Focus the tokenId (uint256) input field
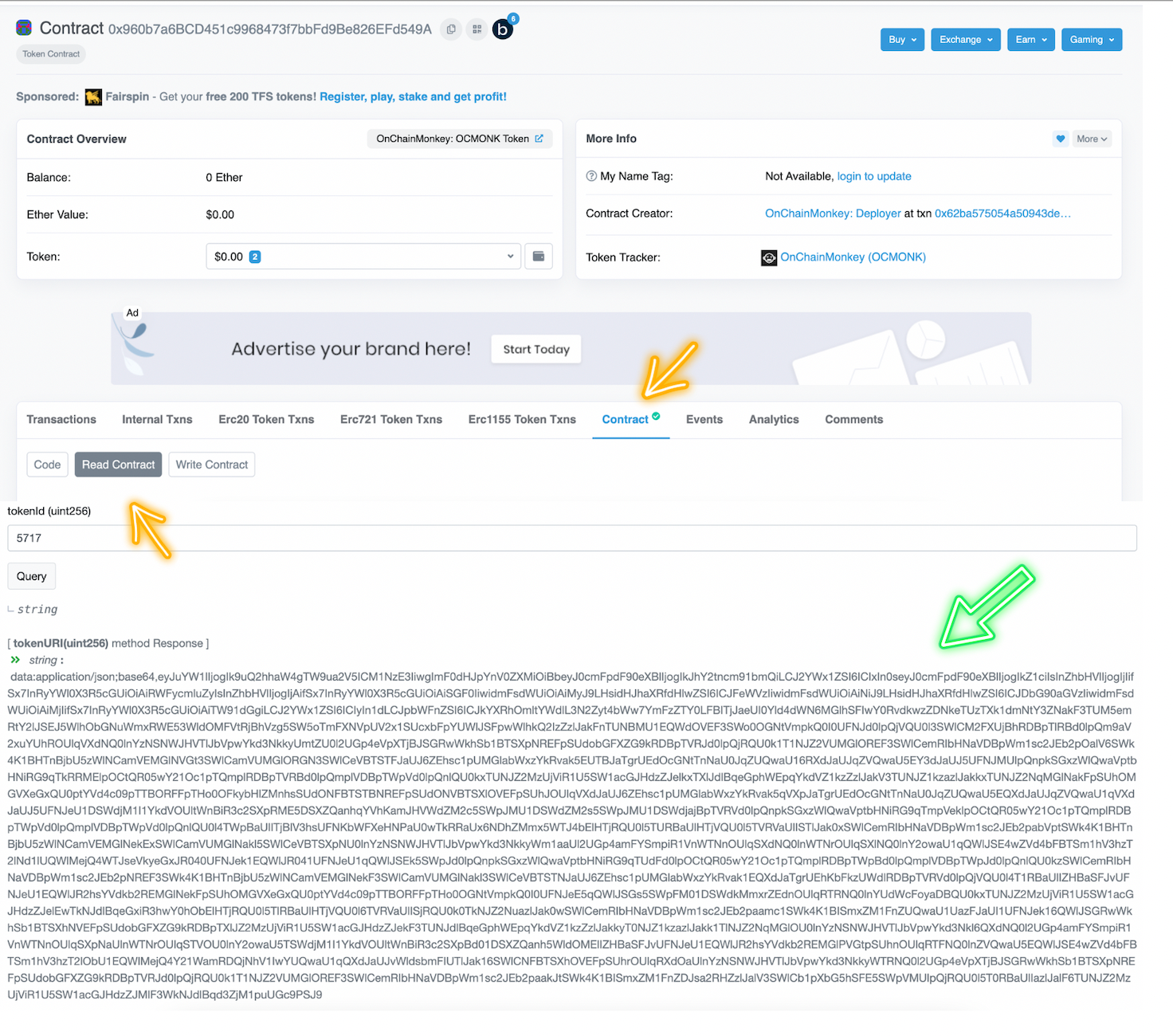Viewport: 1173px width, 1036px height. click(572, 538)
